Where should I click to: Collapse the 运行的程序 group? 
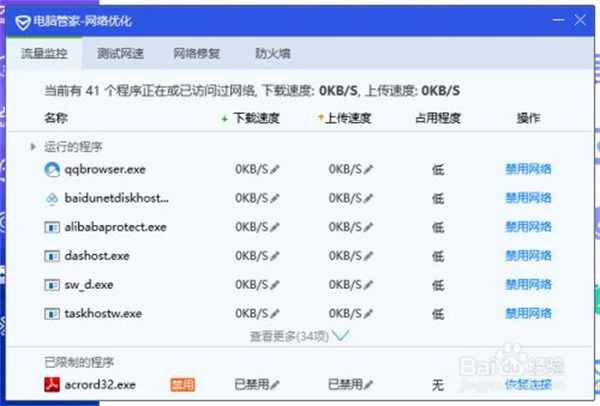click(x=33, y=147)
